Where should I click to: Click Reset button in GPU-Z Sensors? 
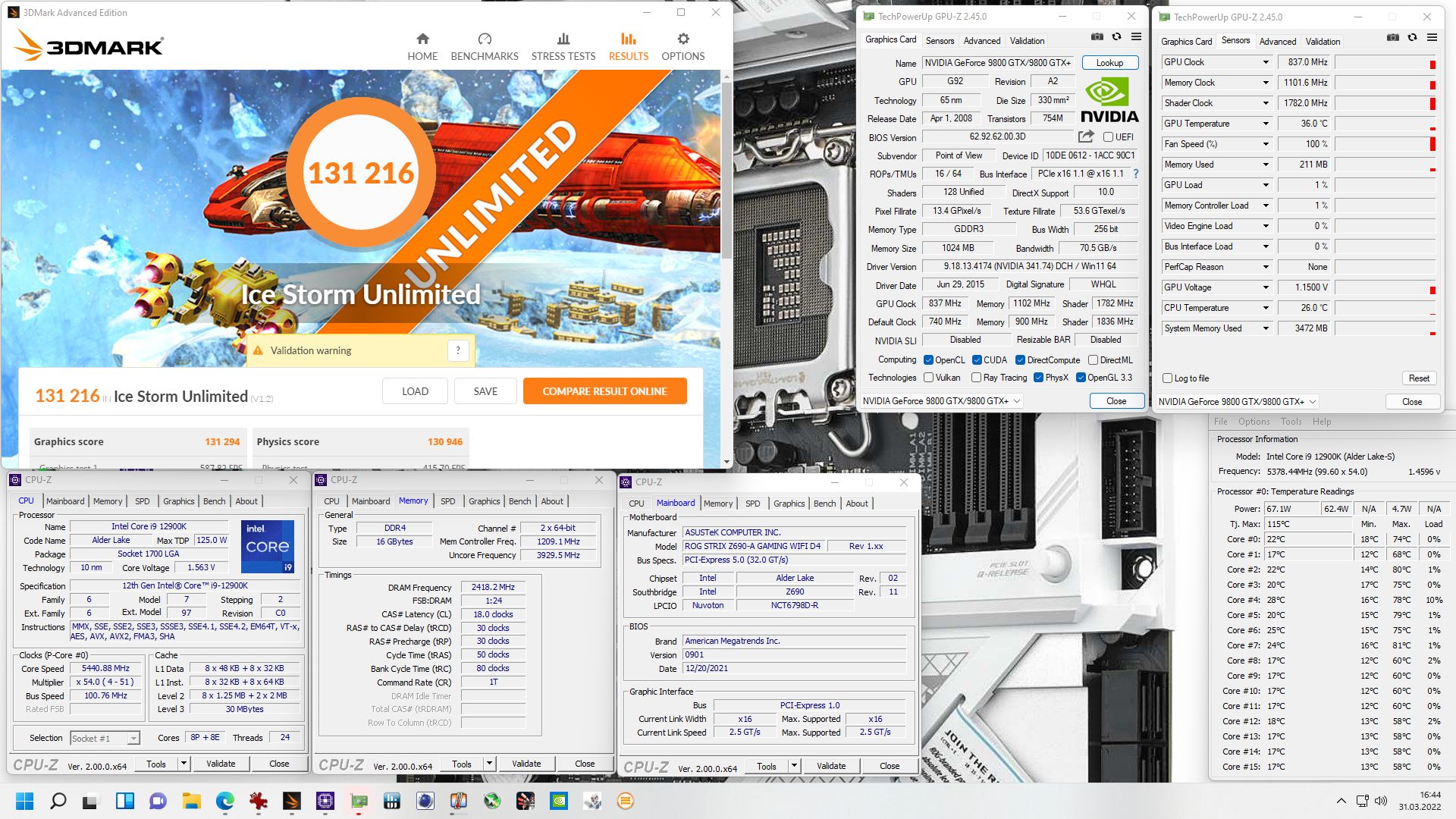[1419, 378]
